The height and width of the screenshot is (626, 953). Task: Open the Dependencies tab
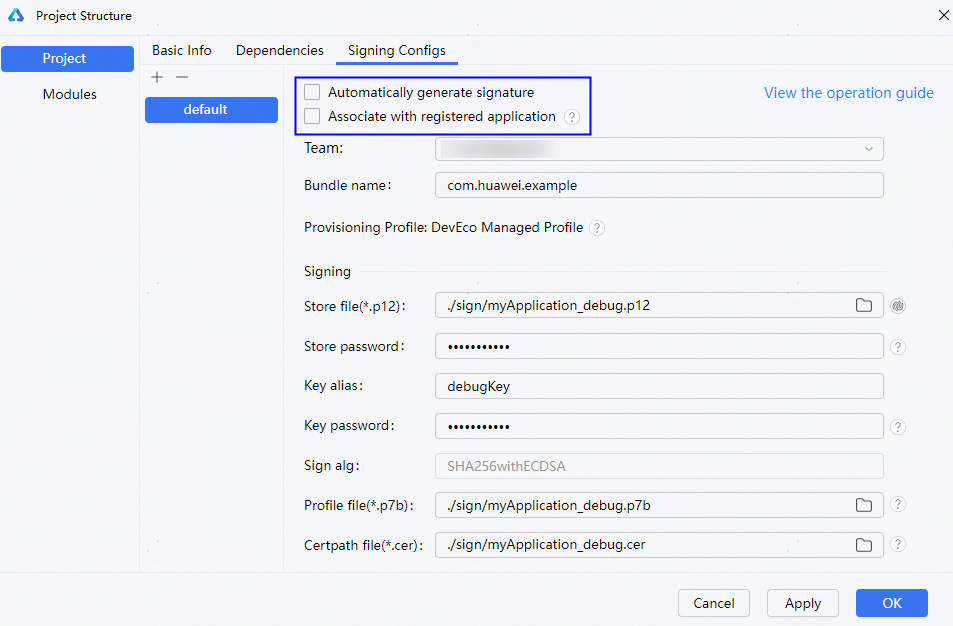280,51
